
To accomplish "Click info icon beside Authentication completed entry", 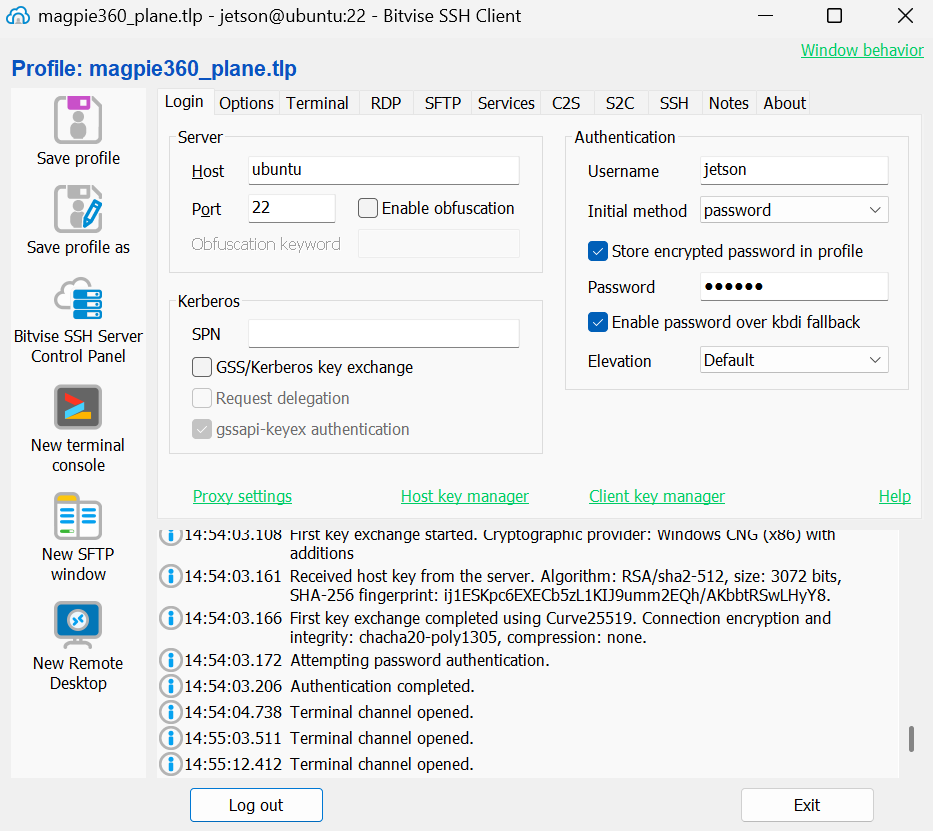I will 170,686.
